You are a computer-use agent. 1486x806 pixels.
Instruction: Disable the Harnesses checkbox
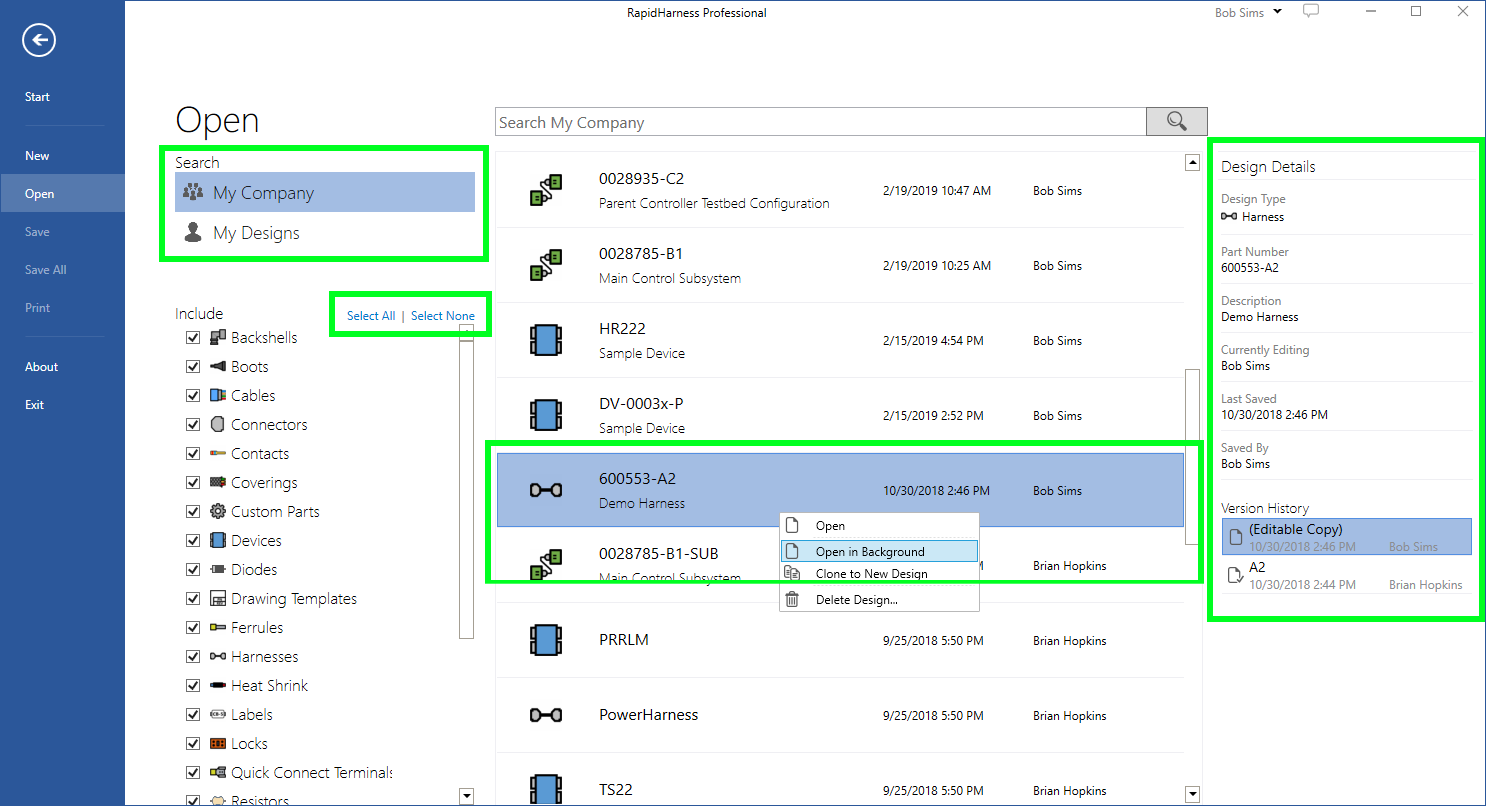tap(194, 657)
